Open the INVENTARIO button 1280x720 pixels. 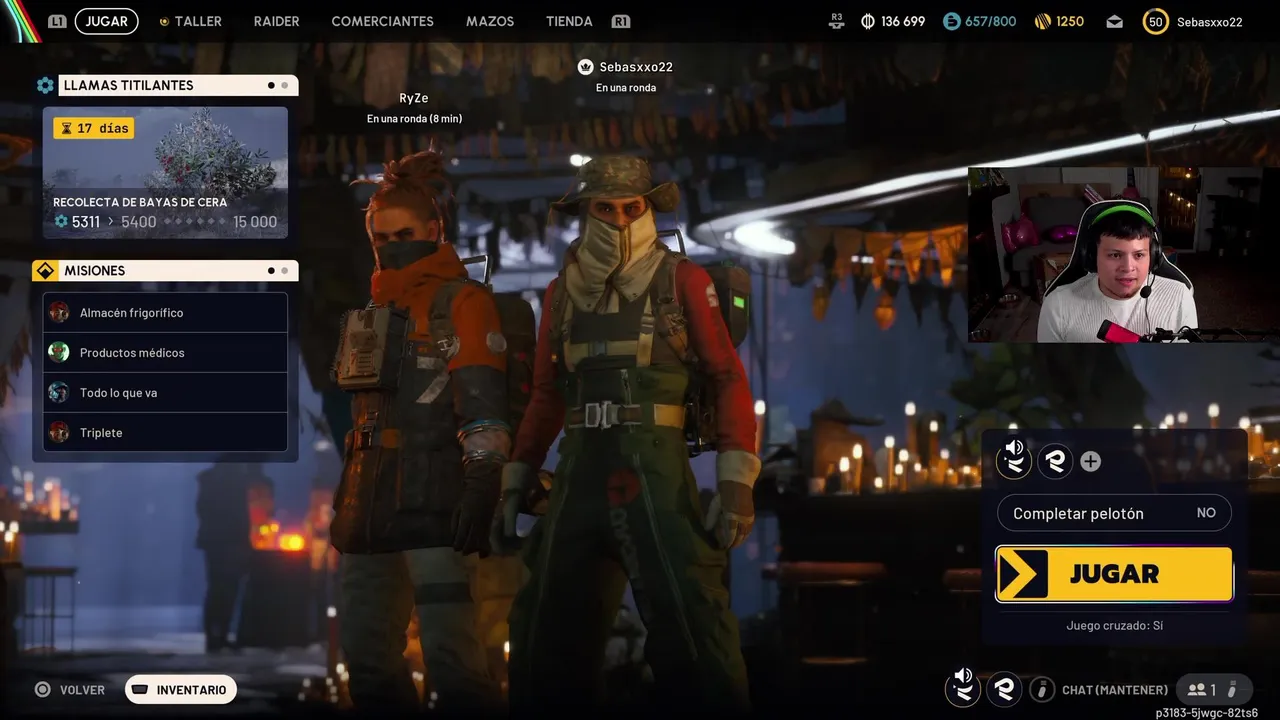point(181,689)
